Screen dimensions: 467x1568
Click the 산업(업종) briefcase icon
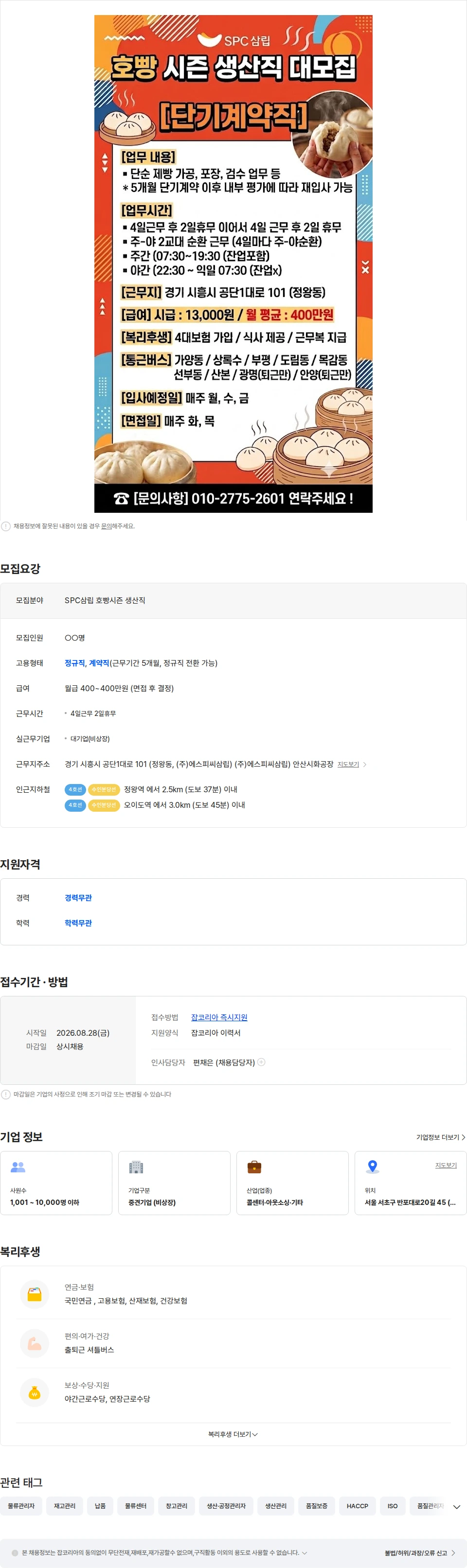[254, 1167]
